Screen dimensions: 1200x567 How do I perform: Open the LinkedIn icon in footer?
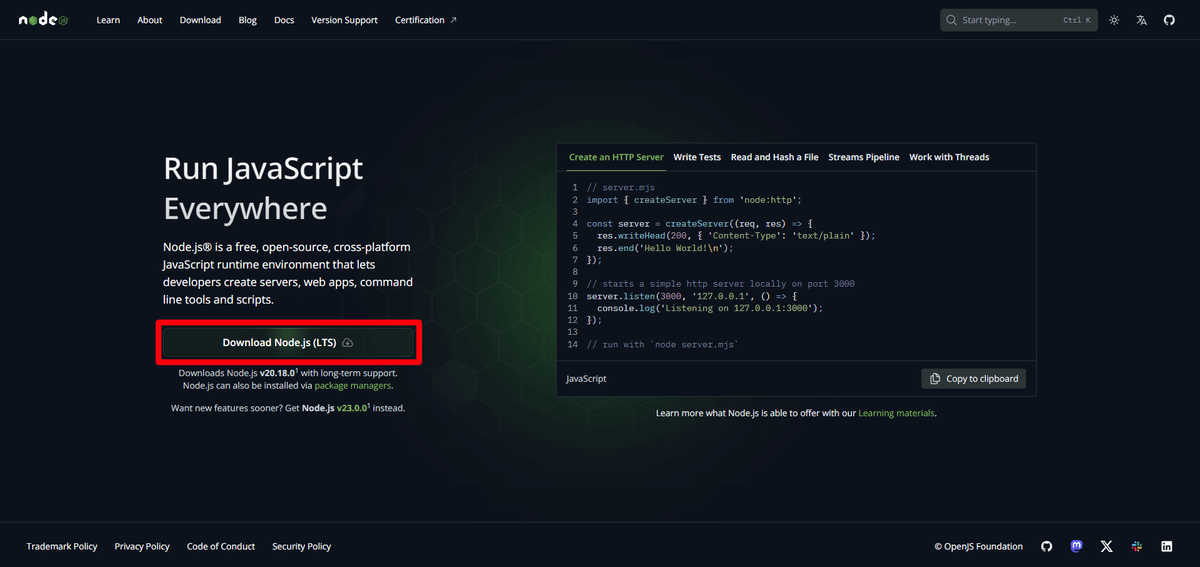click(x=1167, y=546)
